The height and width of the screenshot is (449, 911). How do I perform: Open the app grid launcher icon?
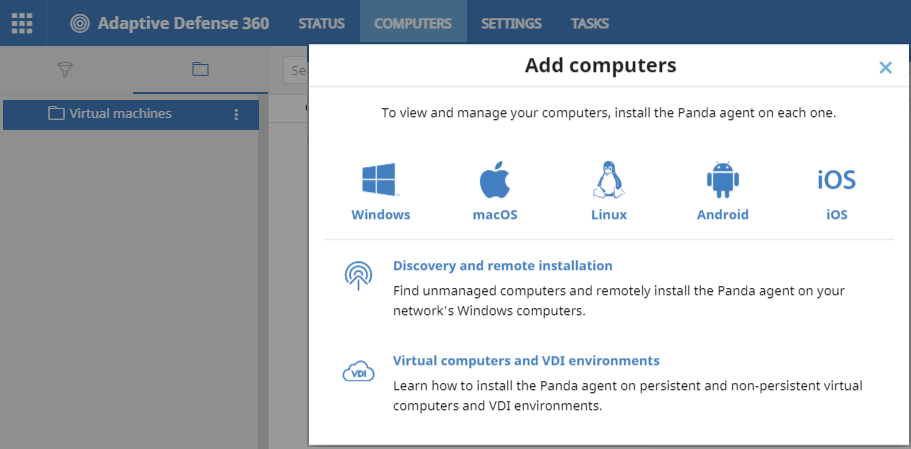pyautogui.click(x=22, y=22)
